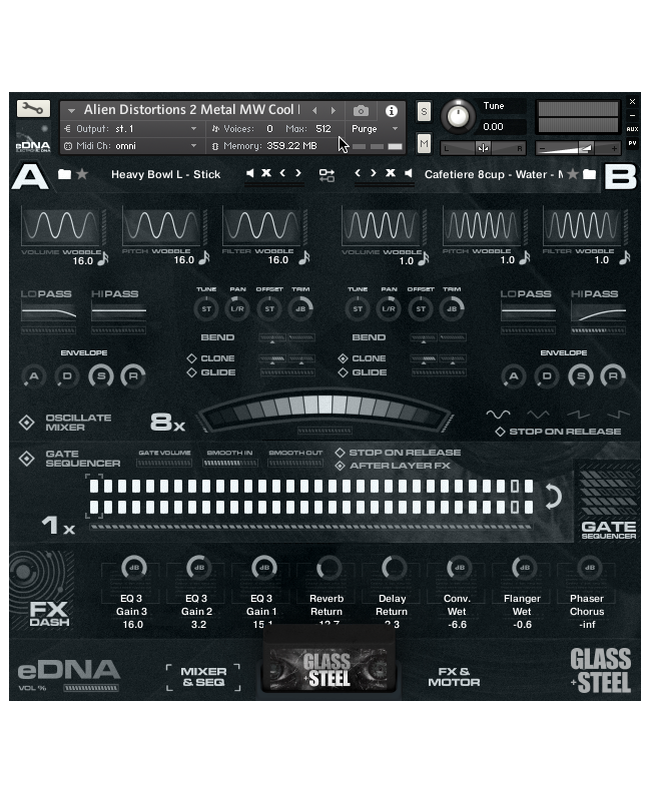Click the A/B crossfade mixer arc
Image resolution: width=650 pixels, height=794 pixels.
click(325, 411)
